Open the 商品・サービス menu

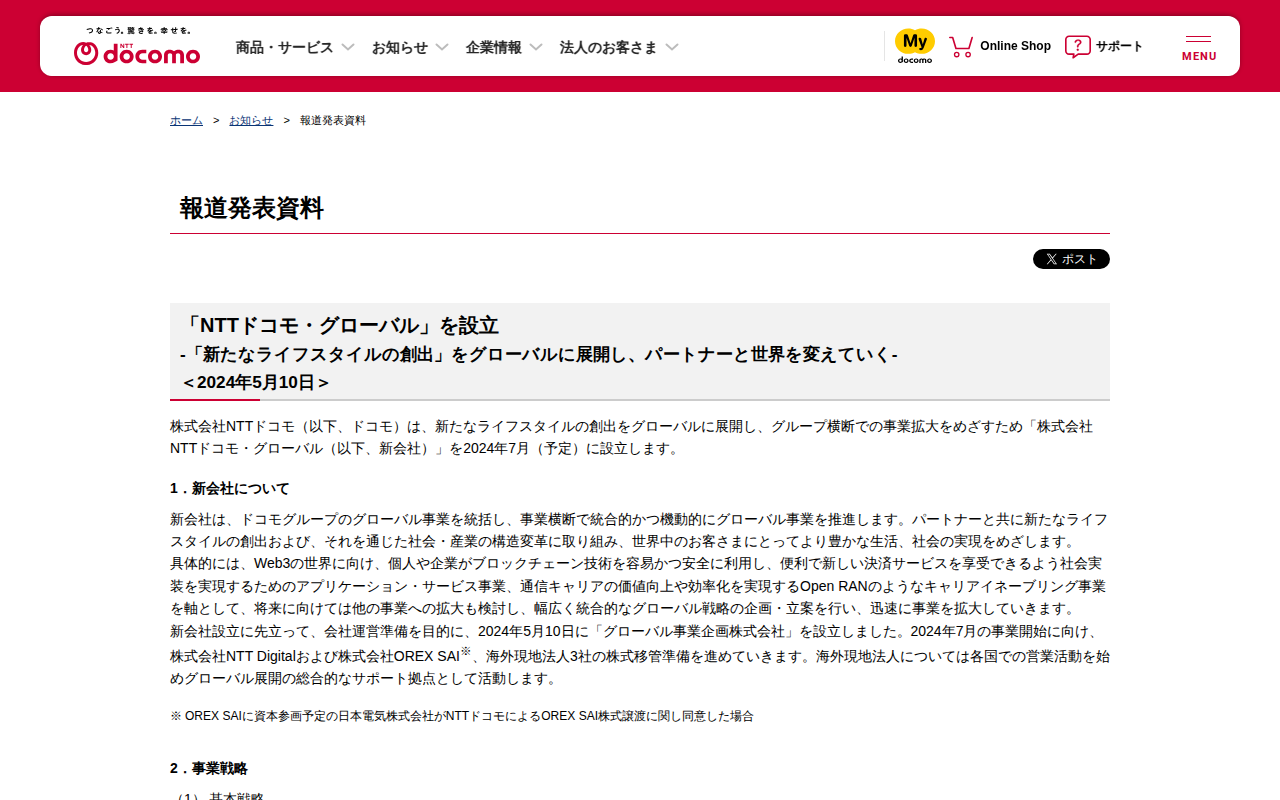pos(284,47)
